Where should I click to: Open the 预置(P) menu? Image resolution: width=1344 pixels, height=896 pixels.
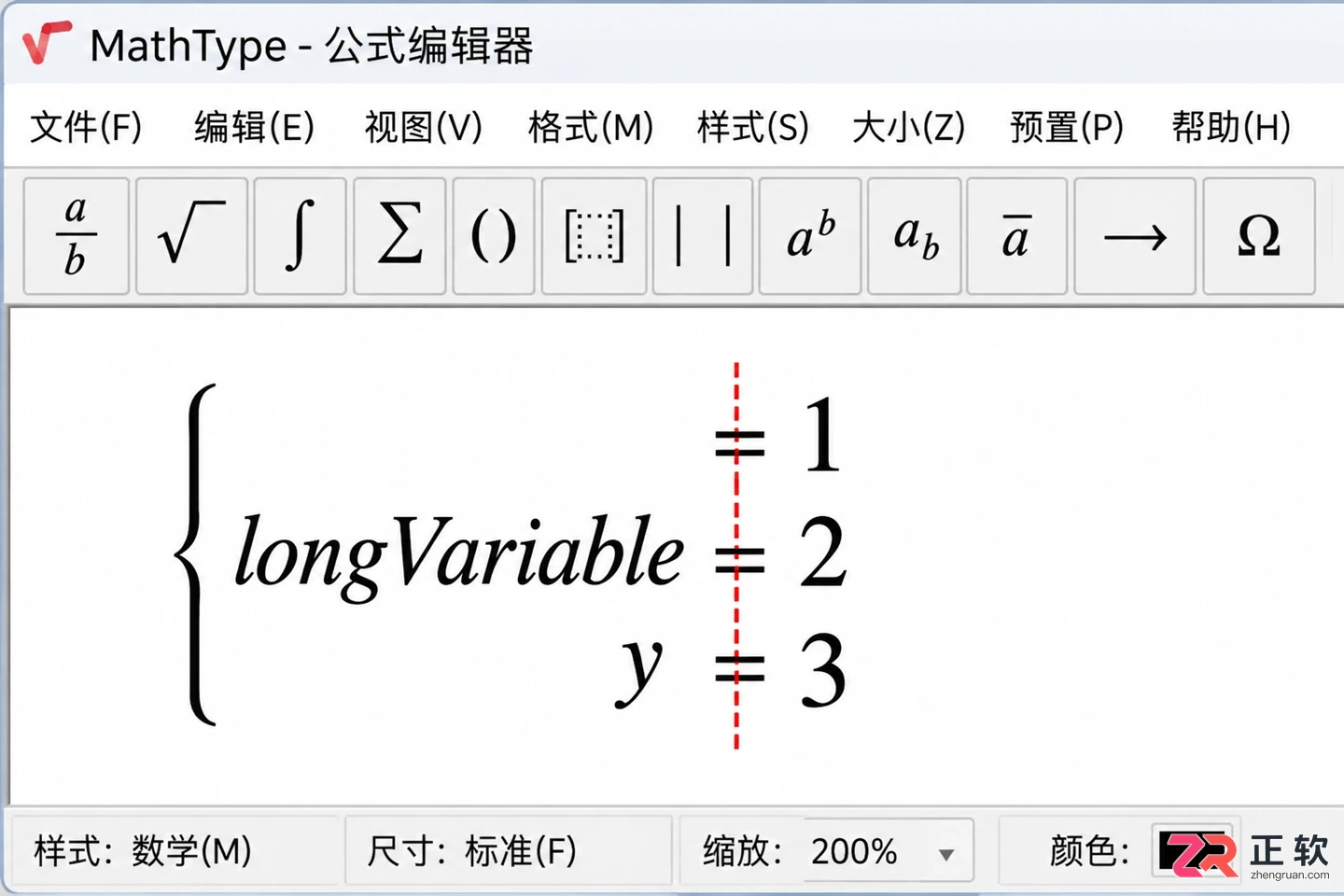(x=1067, y=127)
